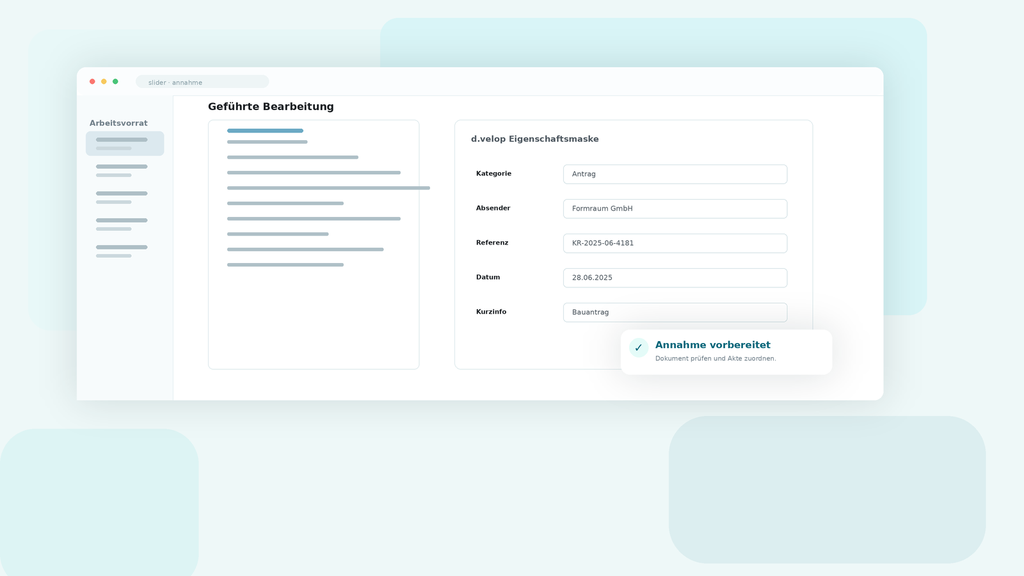Select the Referenz field KR-2025-06-4181
The width and height of the screenshot is (1024, 576).
click(x=675, y=243)
